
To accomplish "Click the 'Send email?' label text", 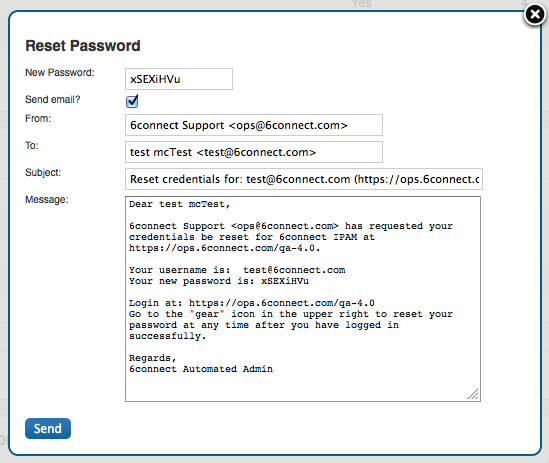I will 53,99.
